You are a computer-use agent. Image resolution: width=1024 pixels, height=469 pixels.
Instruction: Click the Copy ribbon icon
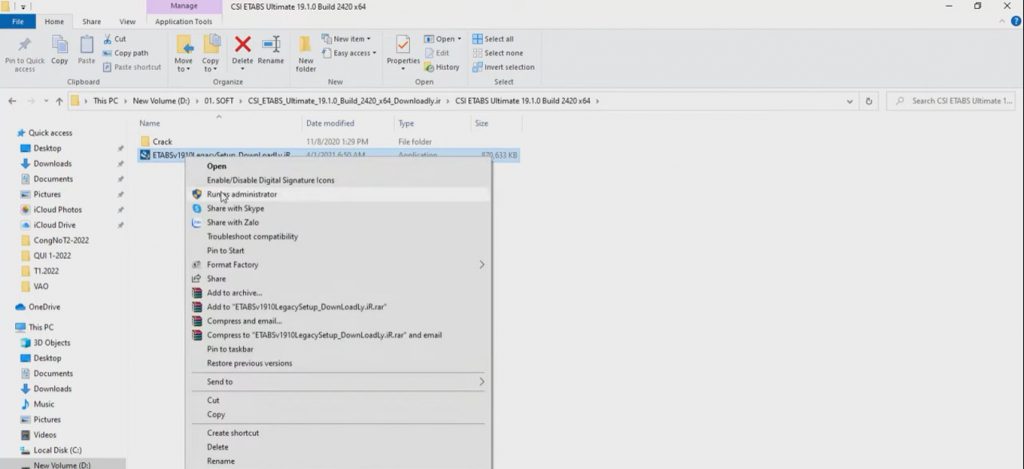tap(59, 45)
